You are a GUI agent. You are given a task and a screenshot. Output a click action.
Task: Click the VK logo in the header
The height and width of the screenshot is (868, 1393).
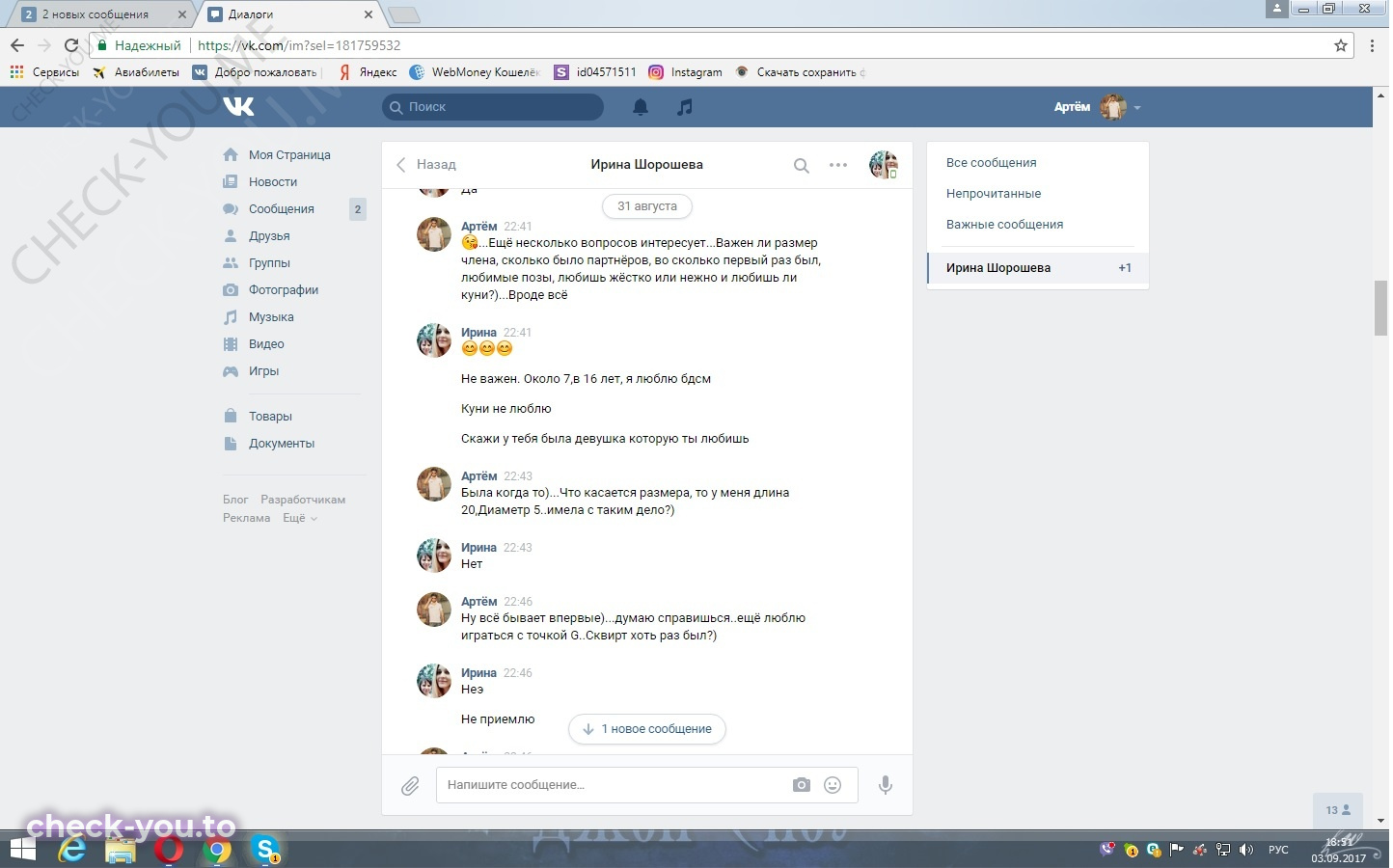238,106
